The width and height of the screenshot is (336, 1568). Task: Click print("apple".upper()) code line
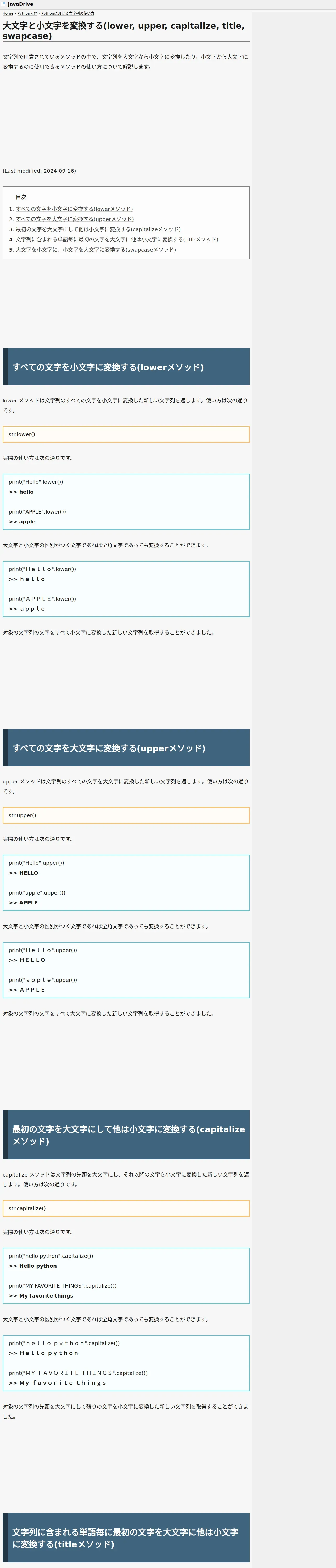click(x=37, y=893)
